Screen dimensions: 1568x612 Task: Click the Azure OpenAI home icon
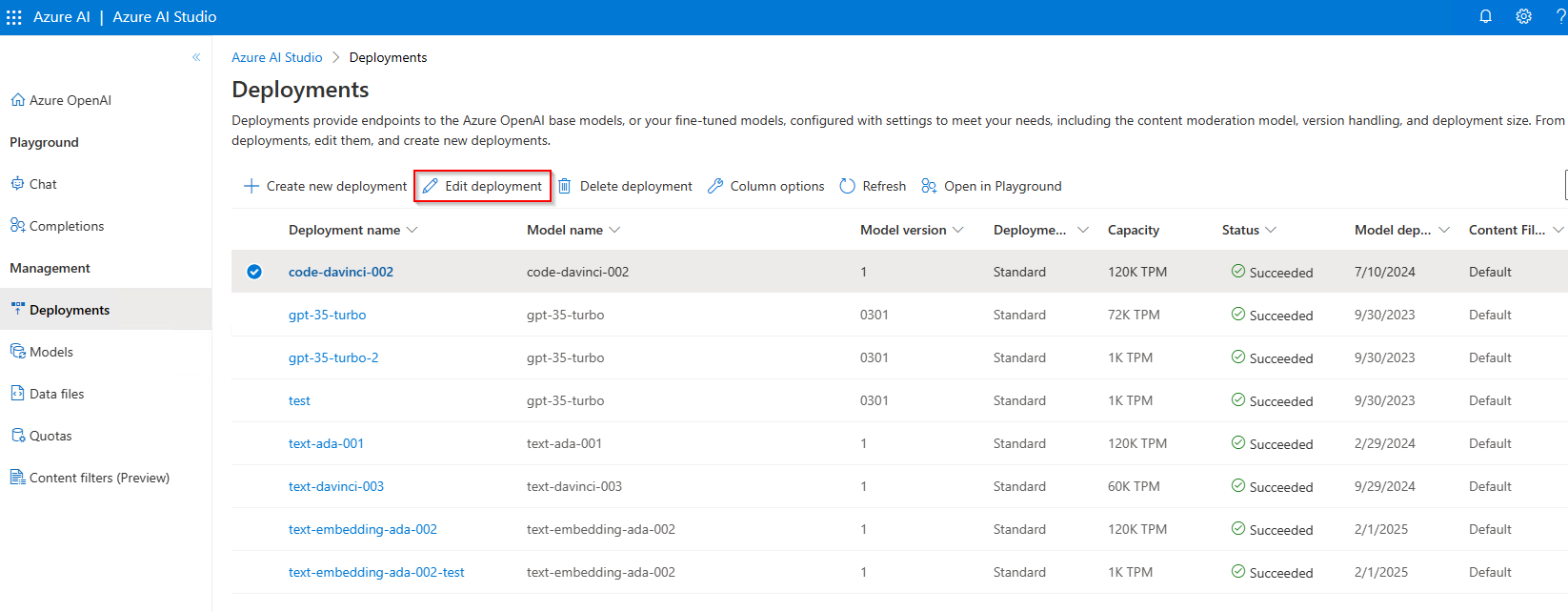[17, 100]
